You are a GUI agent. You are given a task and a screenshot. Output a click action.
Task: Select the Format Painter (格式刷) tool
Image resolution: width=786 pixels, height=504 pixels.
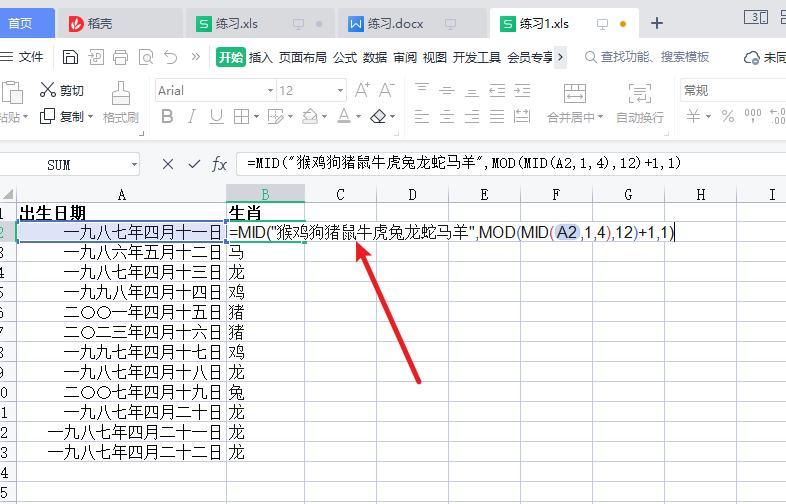pyautogui.click(x=120, y=103)
